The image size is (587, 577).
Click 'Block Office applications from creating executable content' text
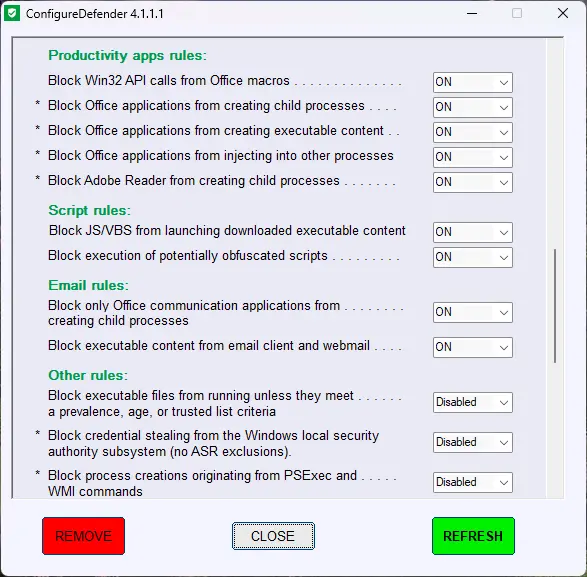tap(216, 131)
